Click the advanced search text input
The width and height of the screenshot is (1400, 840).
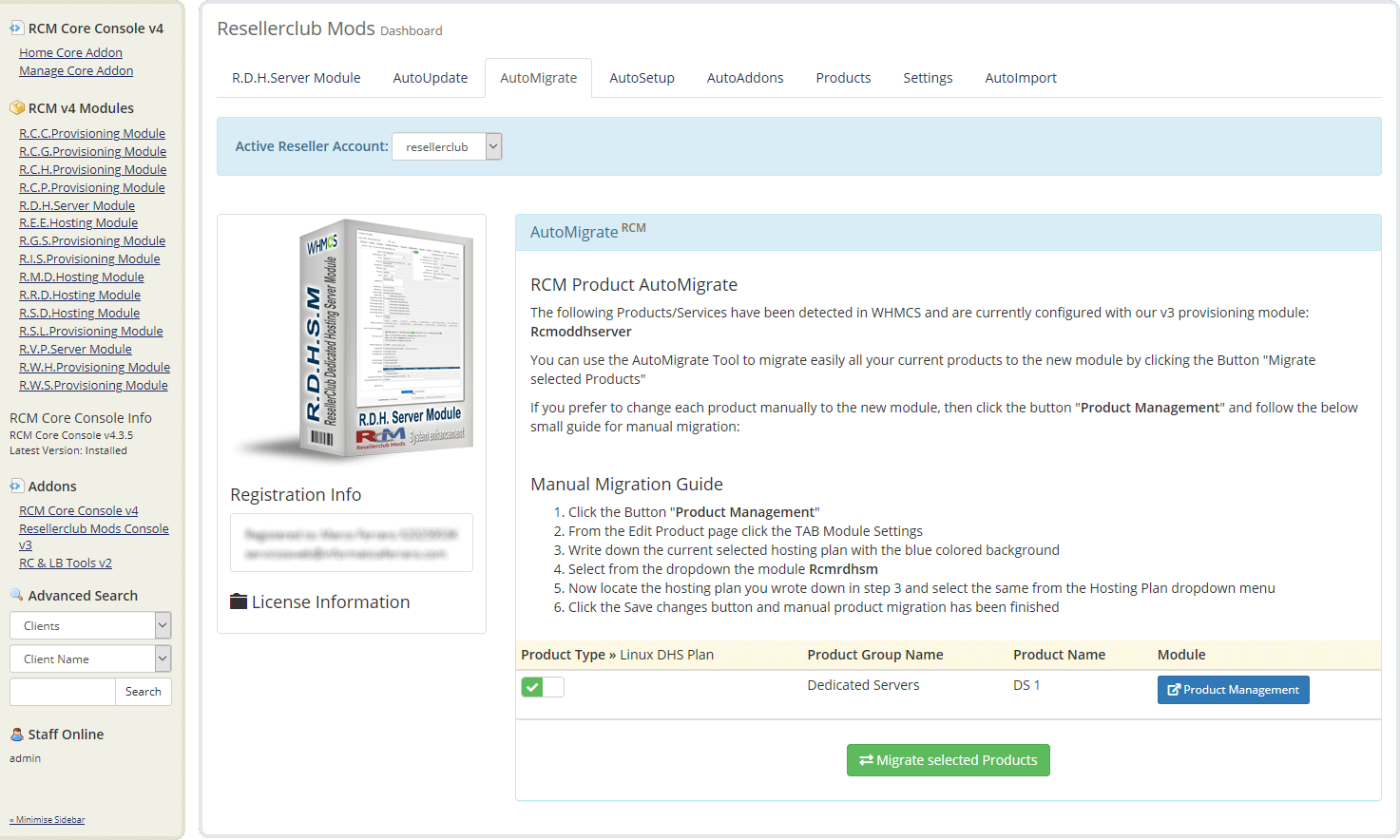coord(63,692)
